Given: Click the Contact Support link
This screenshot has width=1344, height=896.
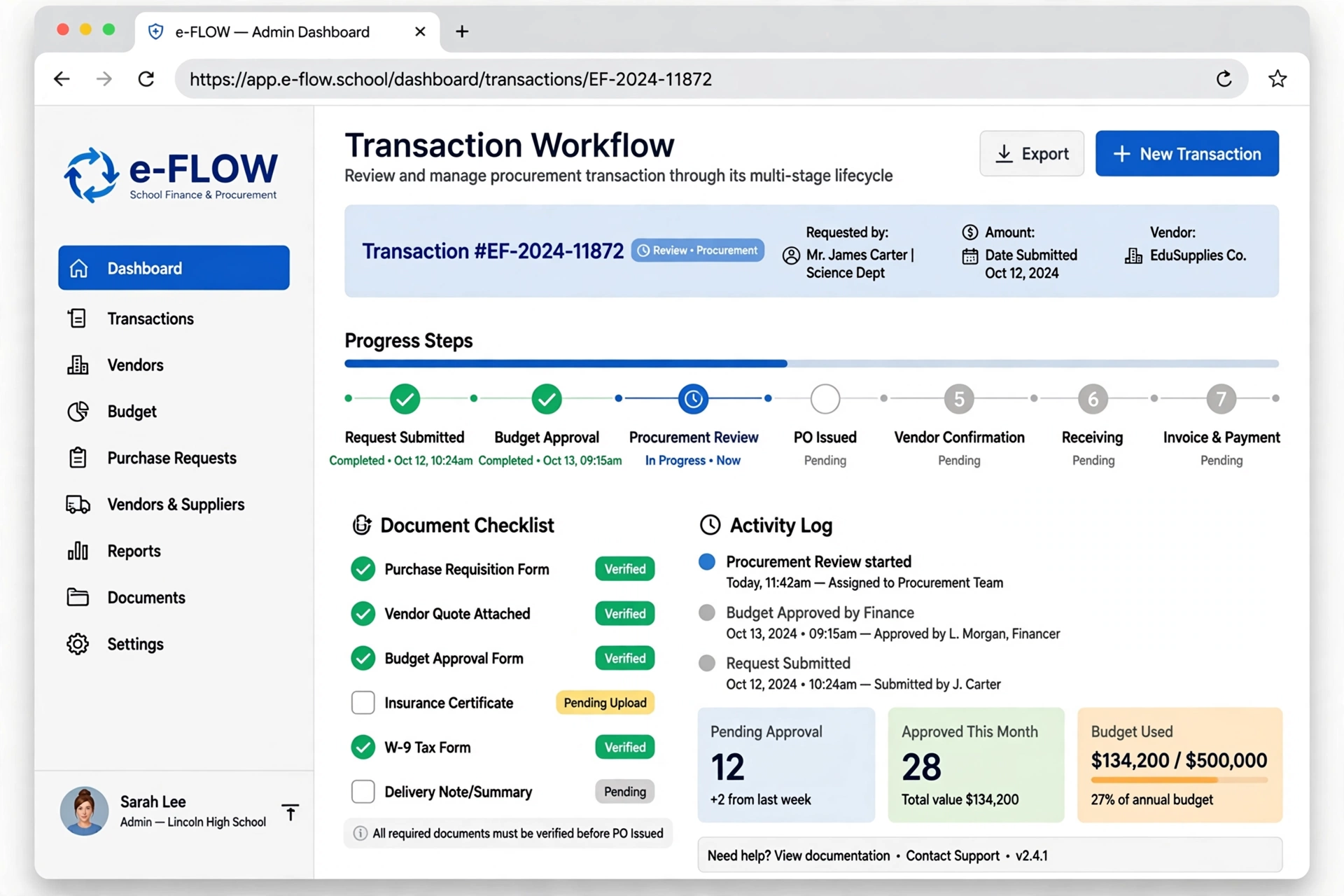Looking at the screenshot, I should [x=953, y=855].
